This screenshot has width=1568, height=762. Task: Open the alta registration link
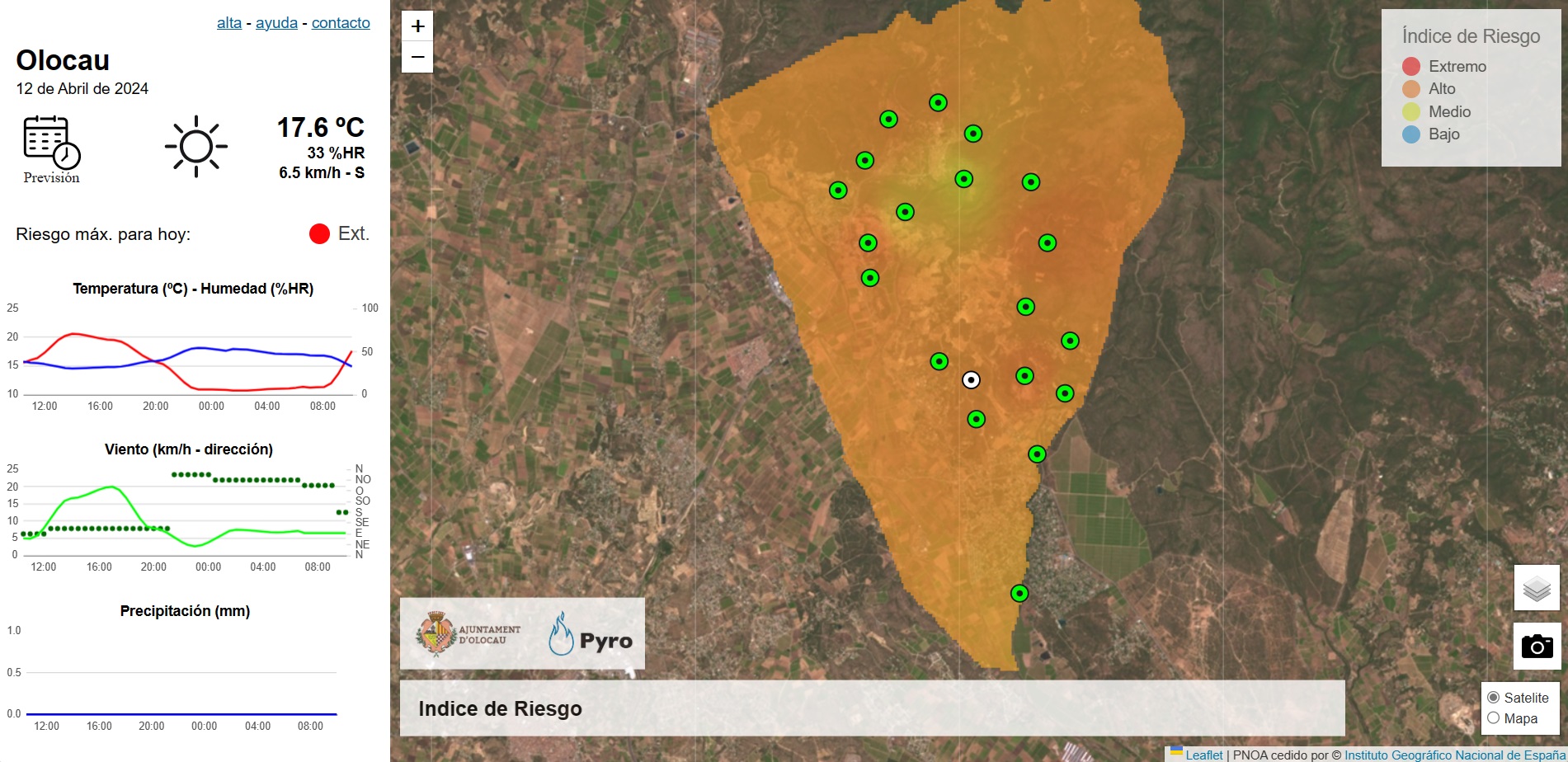pyautogui.click(x=228, y=22)
